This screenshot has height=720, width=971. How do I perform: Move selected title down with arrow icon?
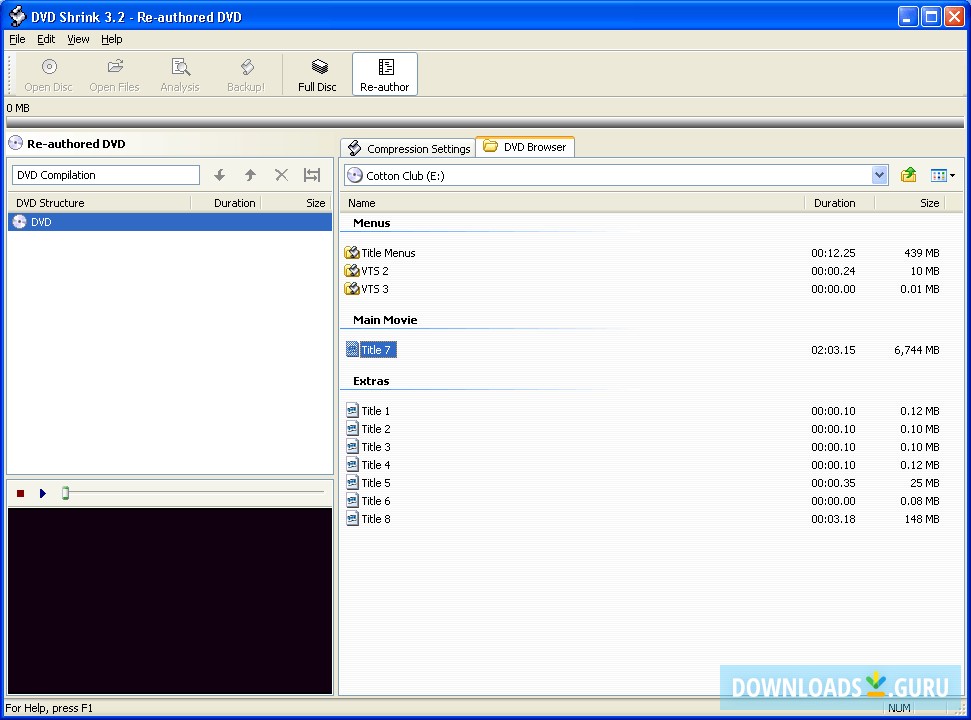[x=219, y=175]
